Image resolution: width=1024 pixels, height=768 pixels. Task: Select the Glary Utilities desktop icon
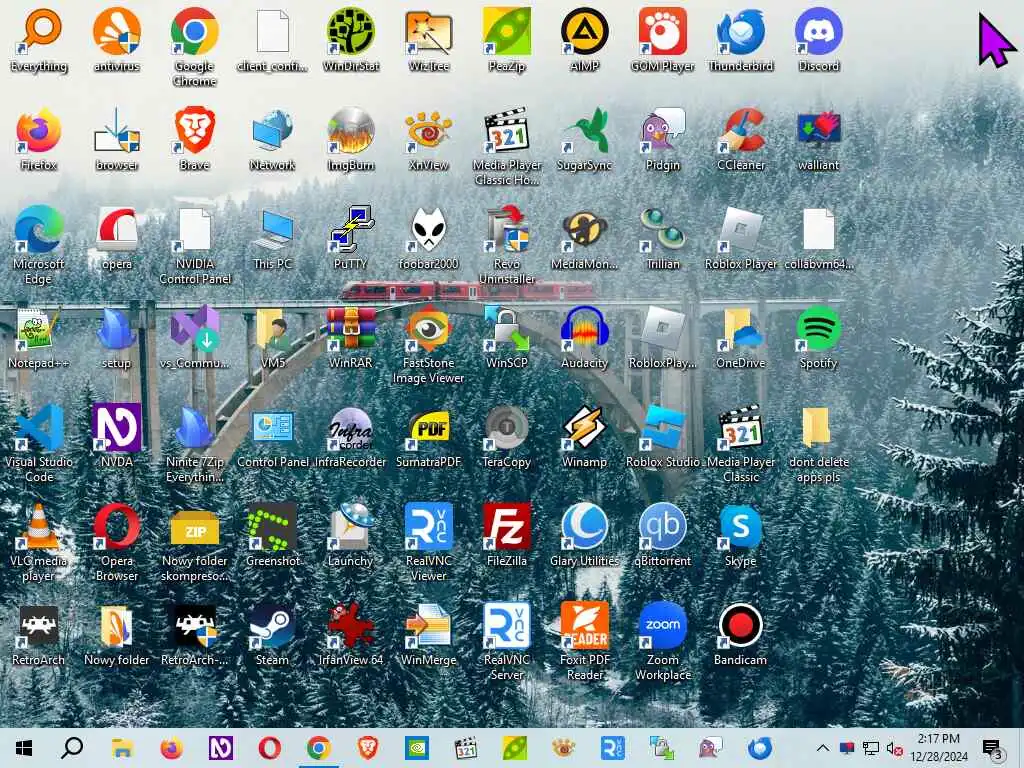(x=584, y=535)
